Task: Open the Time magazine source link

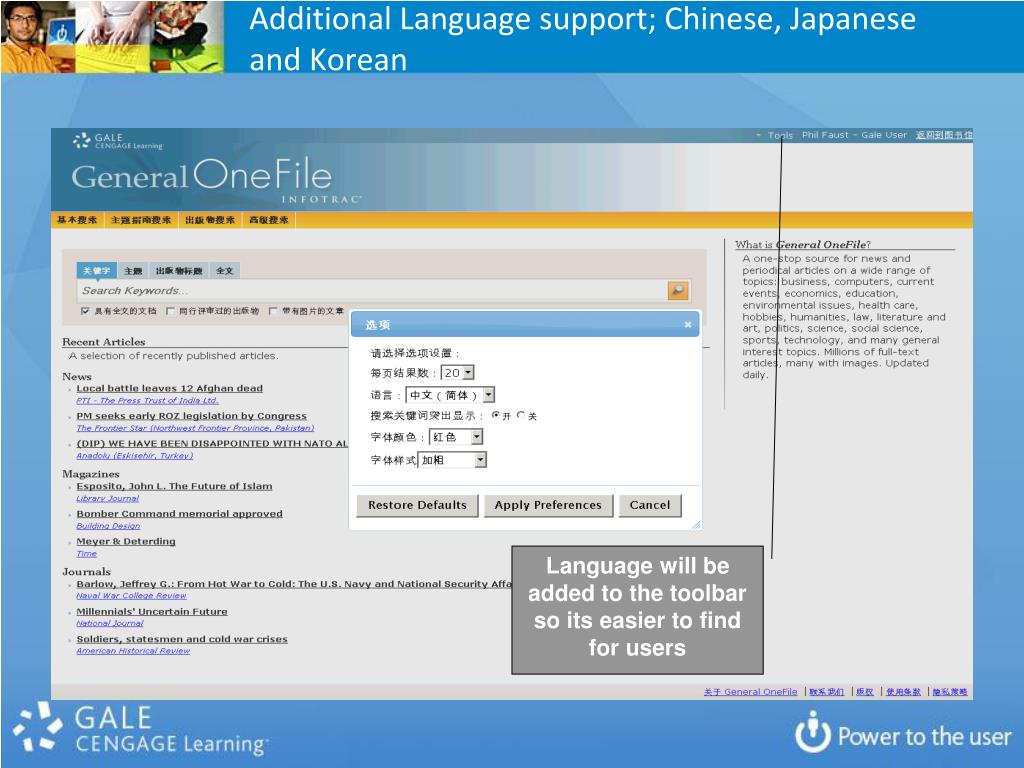Action: click(87, 554)
